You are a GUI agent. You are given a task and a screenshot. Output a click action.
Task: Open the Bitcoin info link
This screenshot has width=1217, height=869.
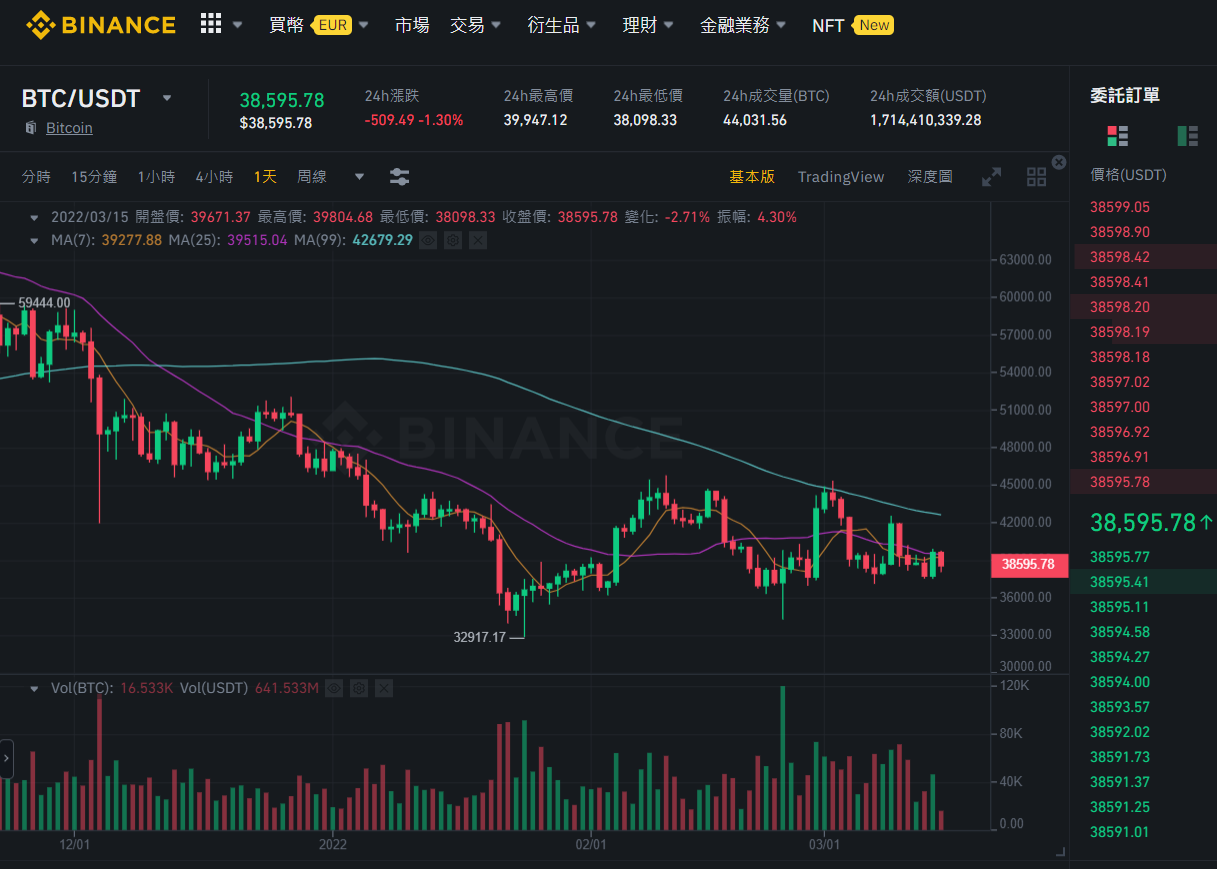(69, 128)
